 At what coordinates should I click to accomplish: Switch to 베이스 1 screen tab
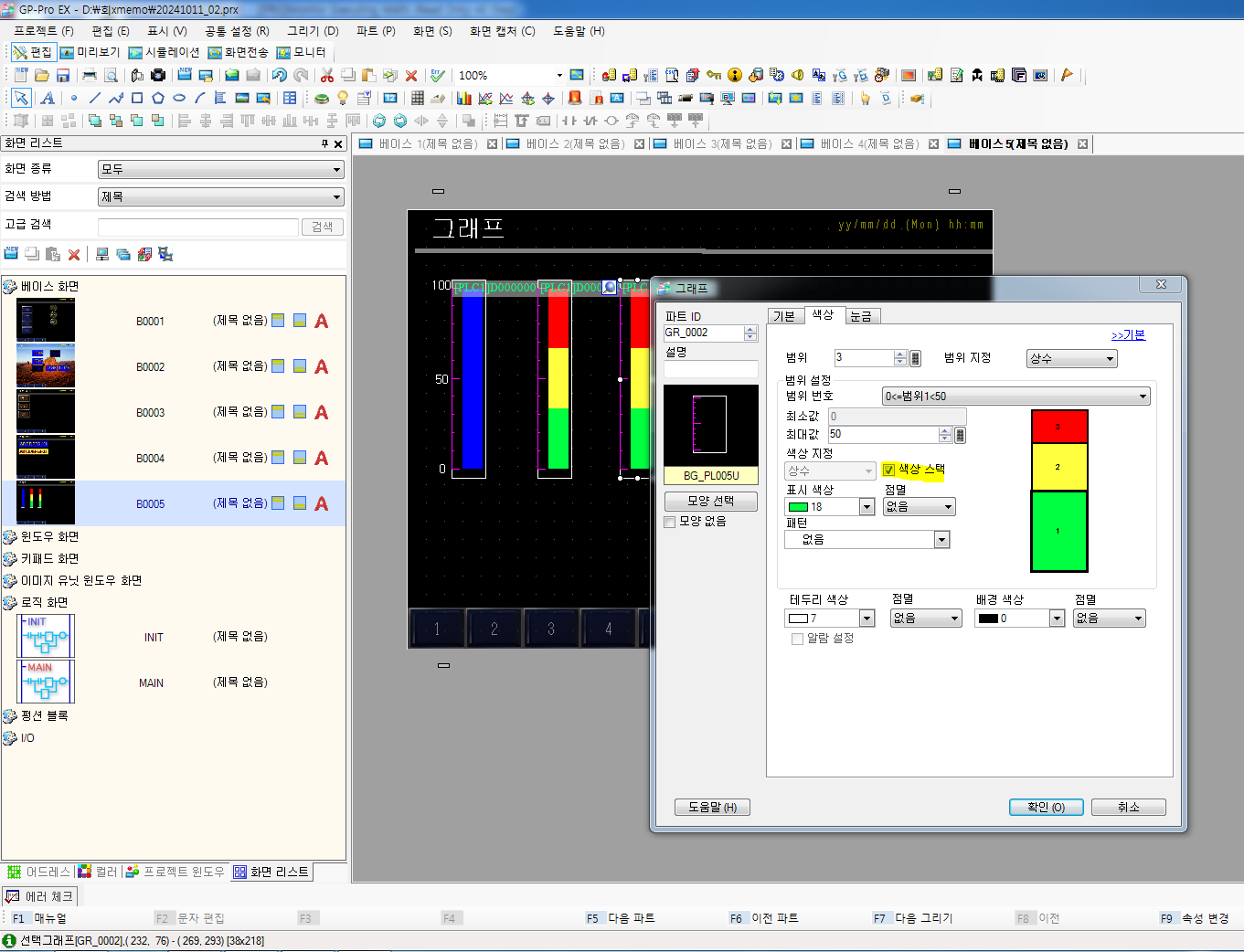point(427,143)
